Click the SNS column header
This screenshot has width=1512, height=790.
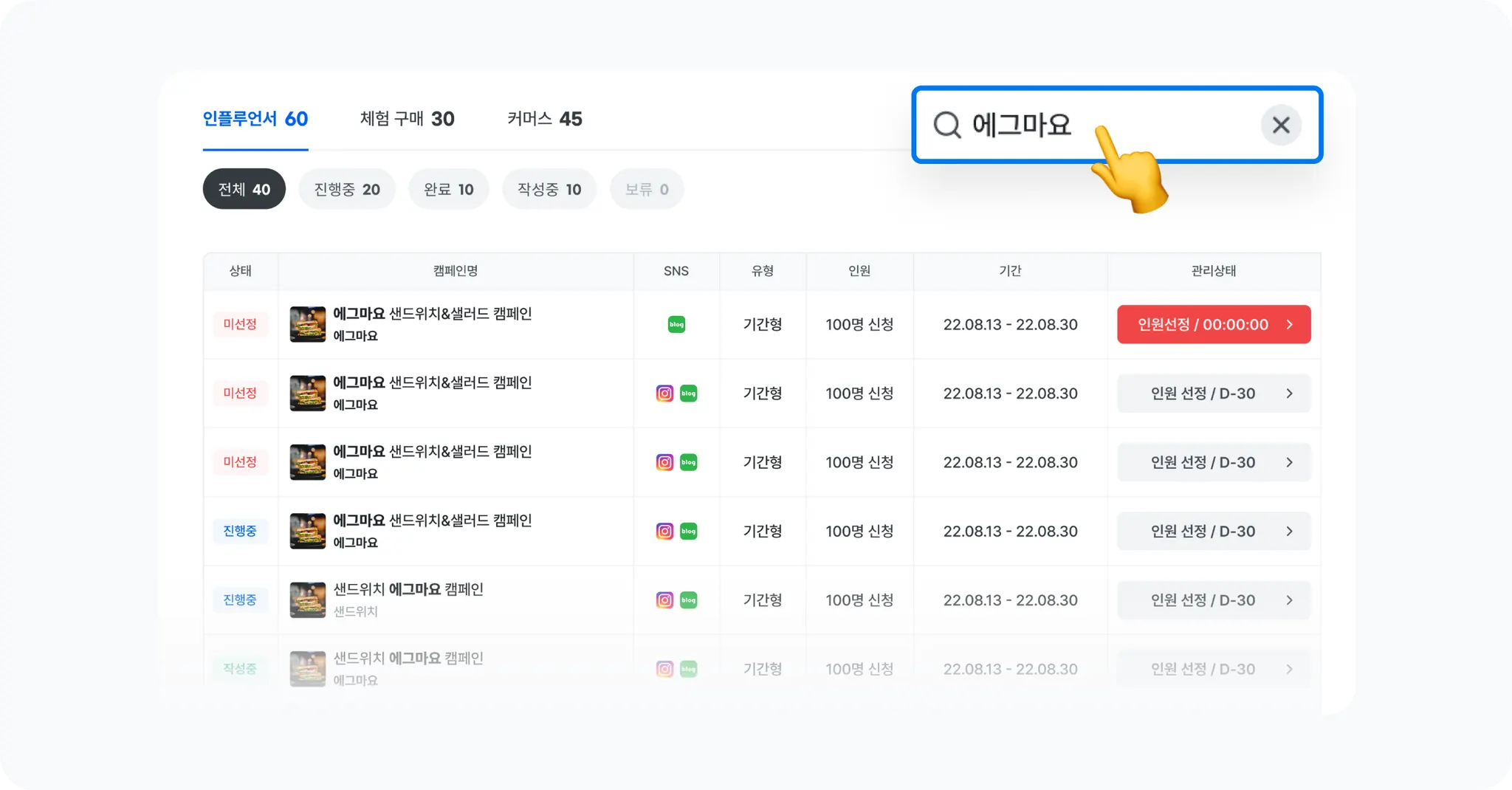[x=676, y=271]
